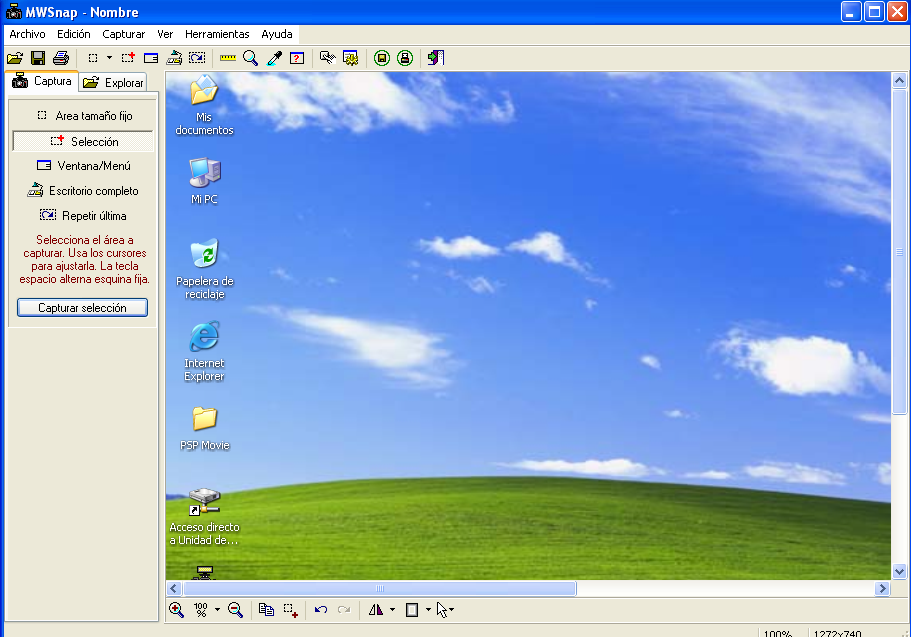This screenshot has width=911, height=637.
Task: Click the vertical scrollbar down arrow
Action: point(899,571)
